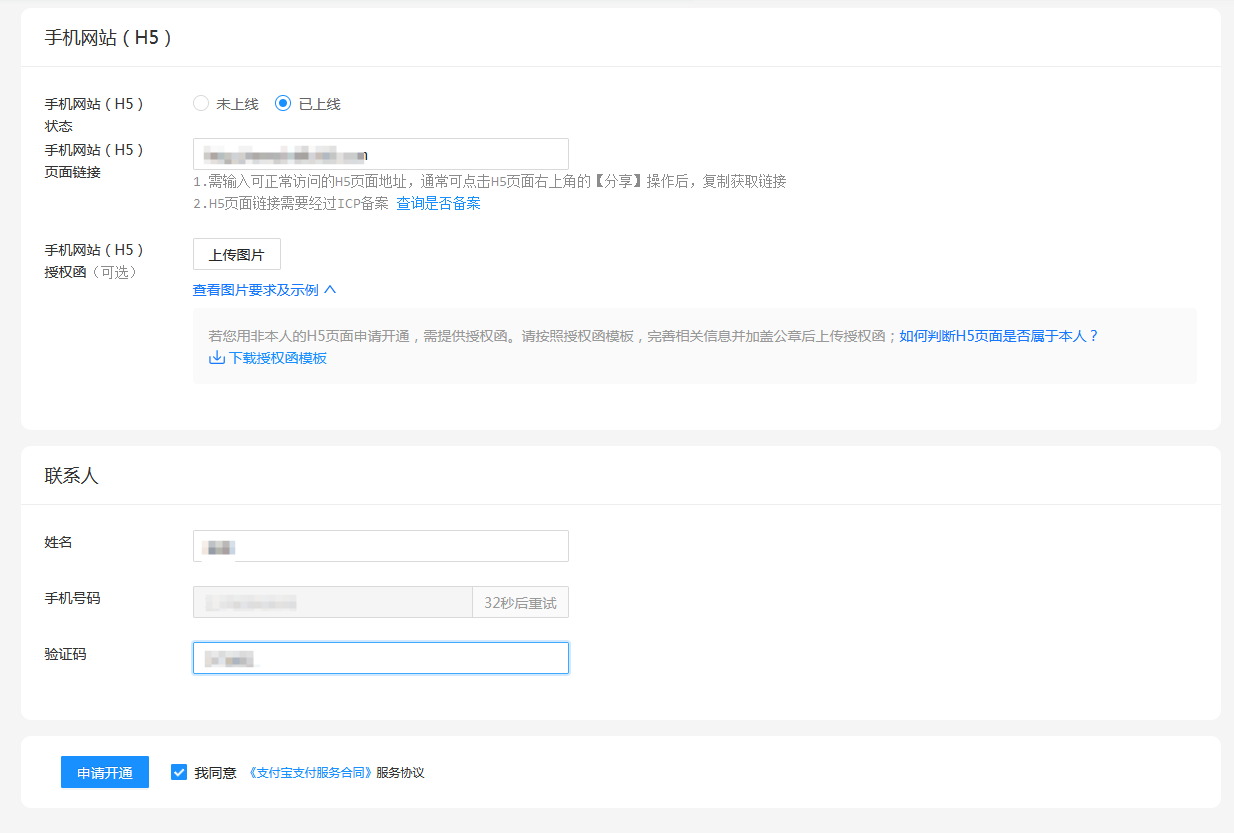This screenshot has width=1234, height=833.
Task: Open the 《支付宝支付服务合同》 agreement link
Action: pyautogui.click(x=309, y=773)
